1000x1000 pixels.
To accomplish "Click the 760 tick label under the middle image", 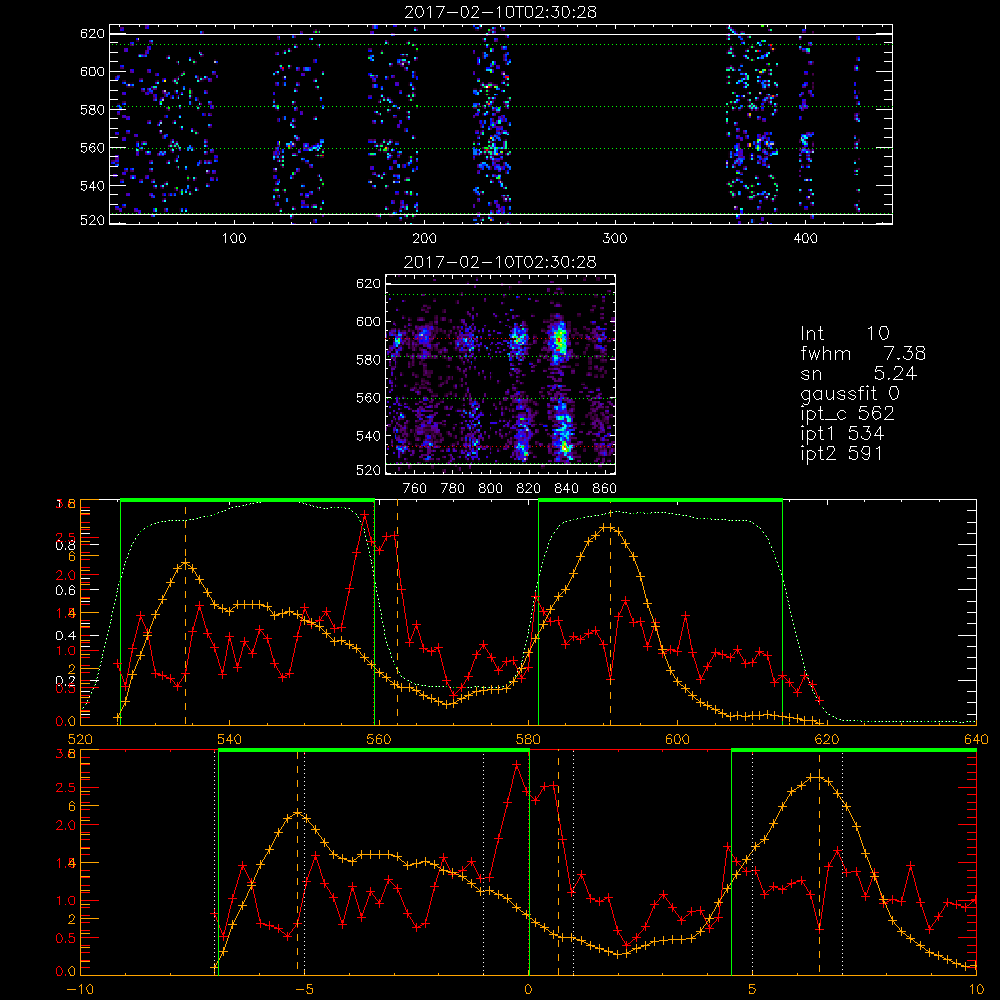I will (x=415, y=489).
